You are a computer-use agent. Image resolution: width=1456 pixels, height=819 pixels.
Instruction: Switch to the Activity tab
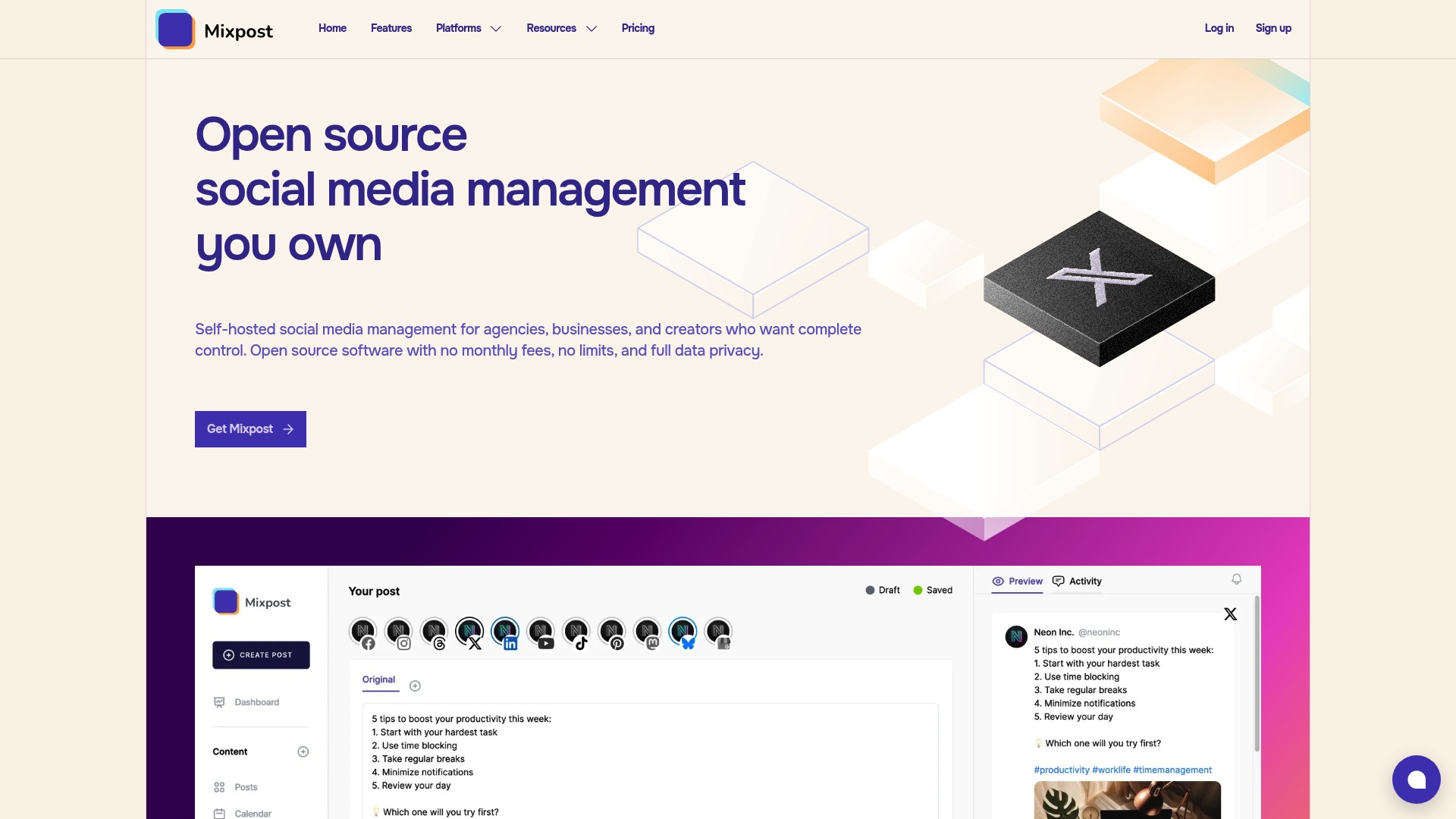(1077, 582)
